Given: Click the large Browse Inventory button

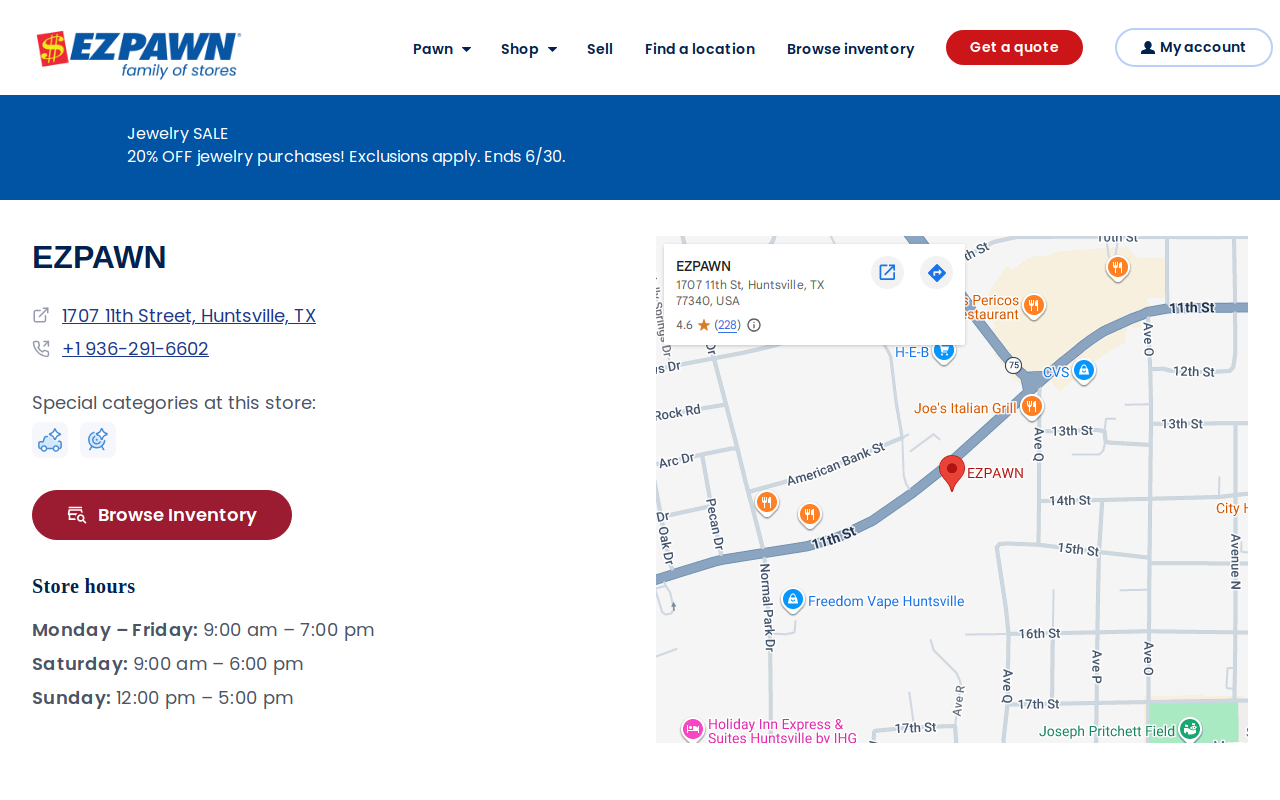Looking at the screenshot, I should 162,515.
